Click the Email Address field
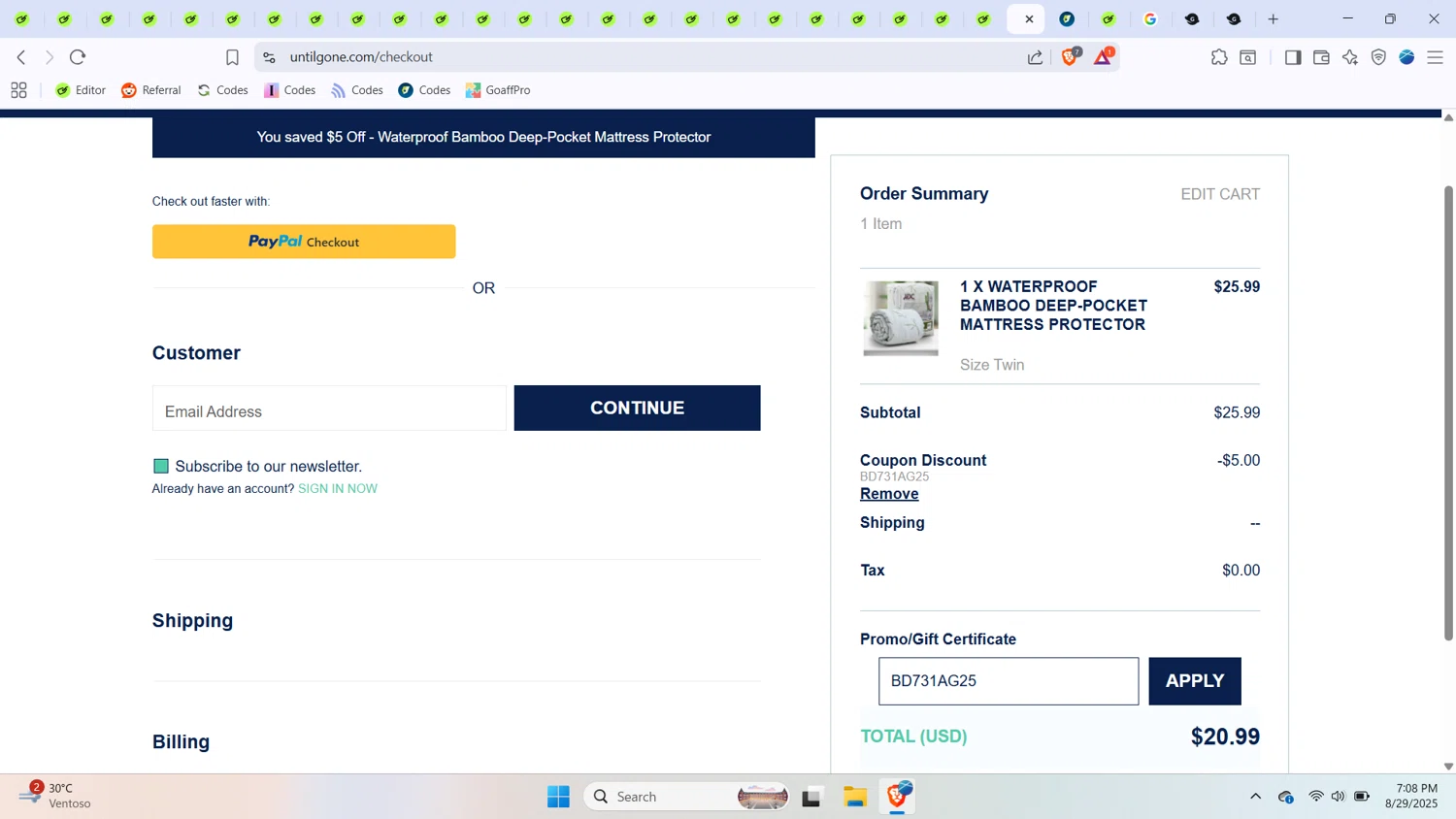 click(329, 409)
